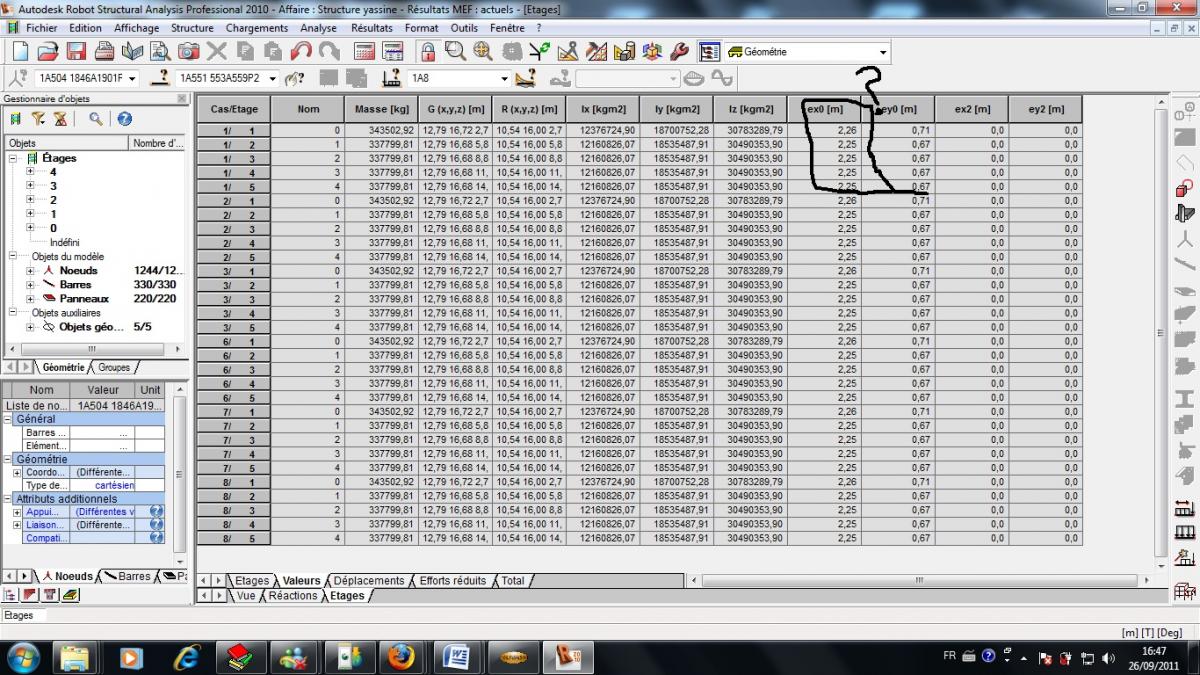Click the Undo red arrow icon

301,52
